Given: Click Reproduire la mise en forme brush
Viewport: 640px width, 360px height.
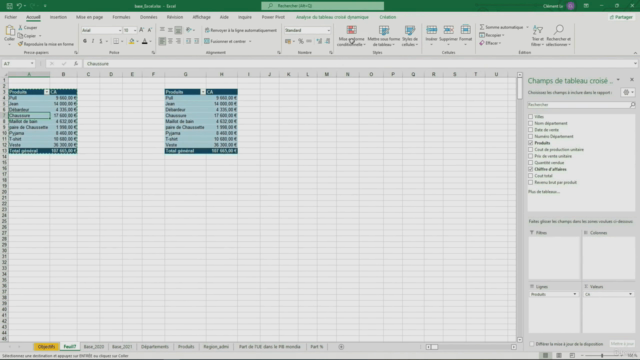Looking at the screenshot, I should click(20, 44).
